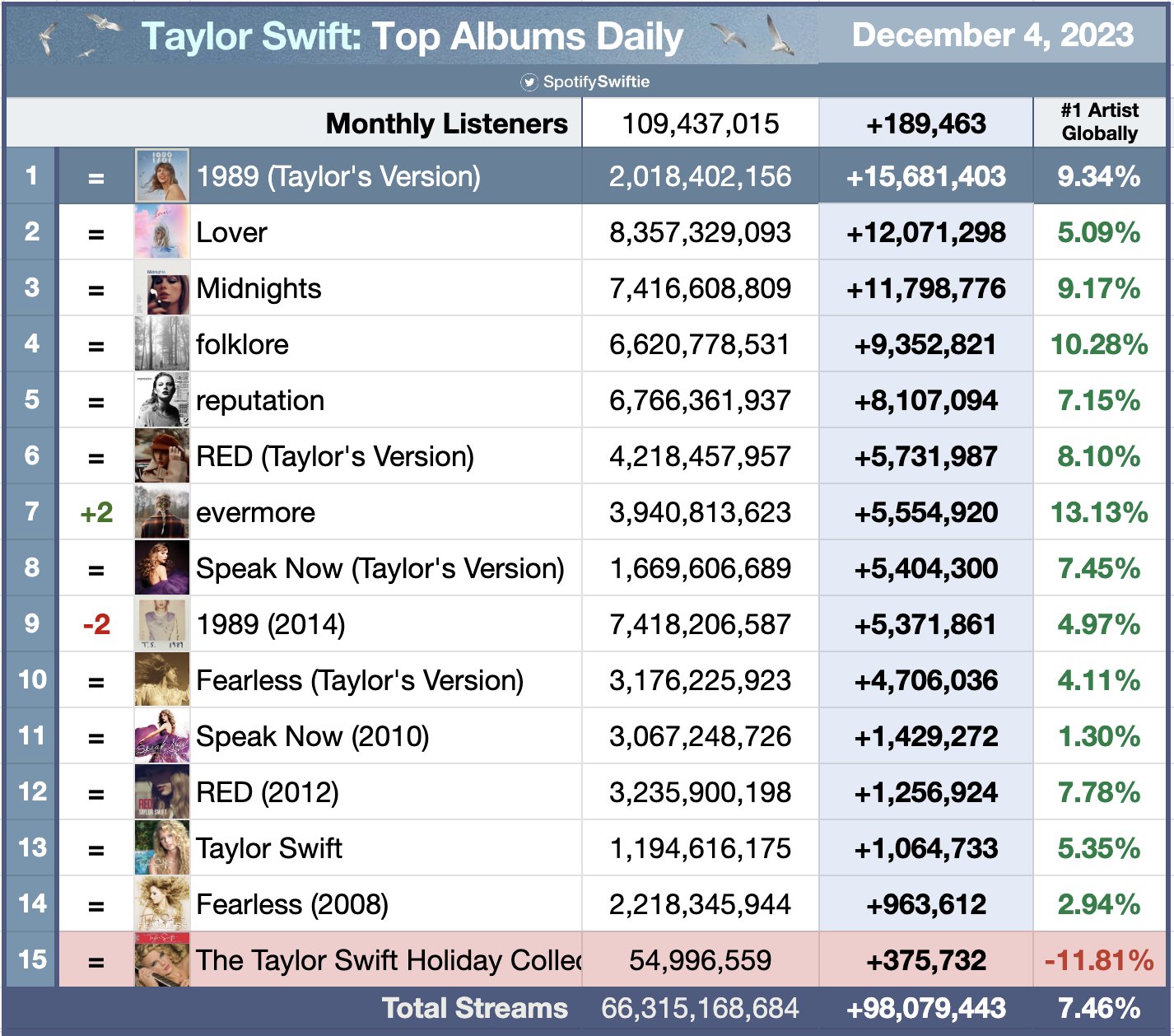Select the Monthly Listeners label

coord(447,124)
